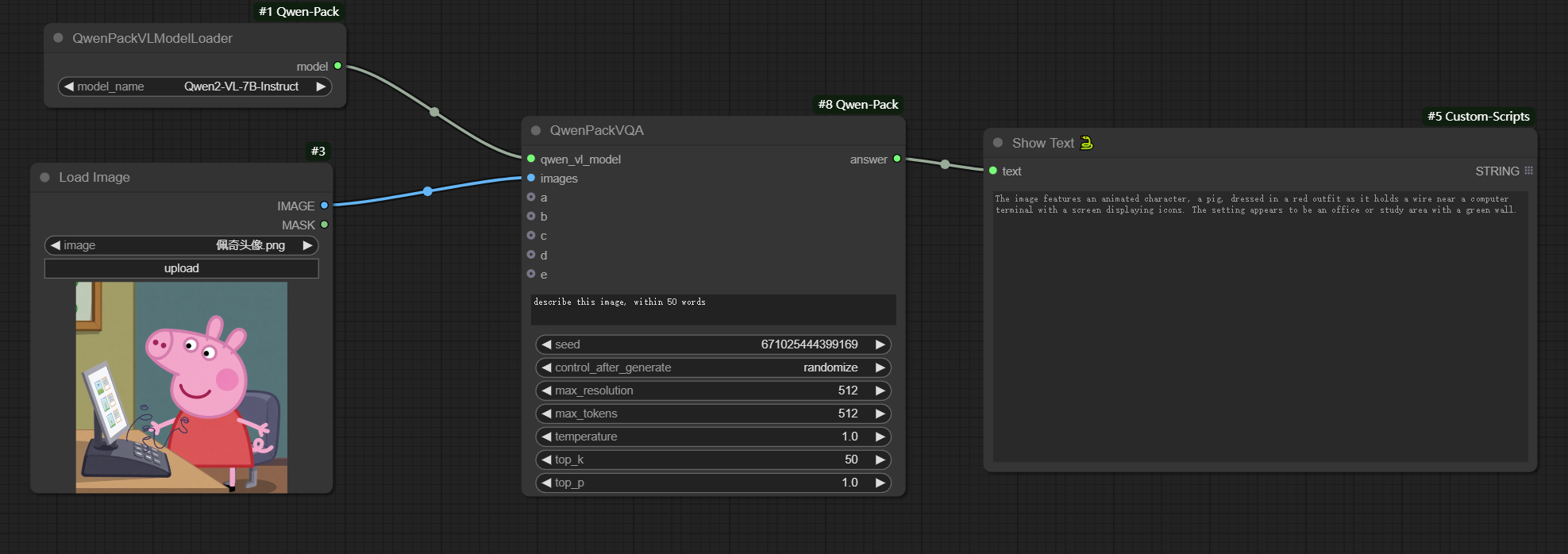Click the QwenPackVQA node title

click(597, 130)
